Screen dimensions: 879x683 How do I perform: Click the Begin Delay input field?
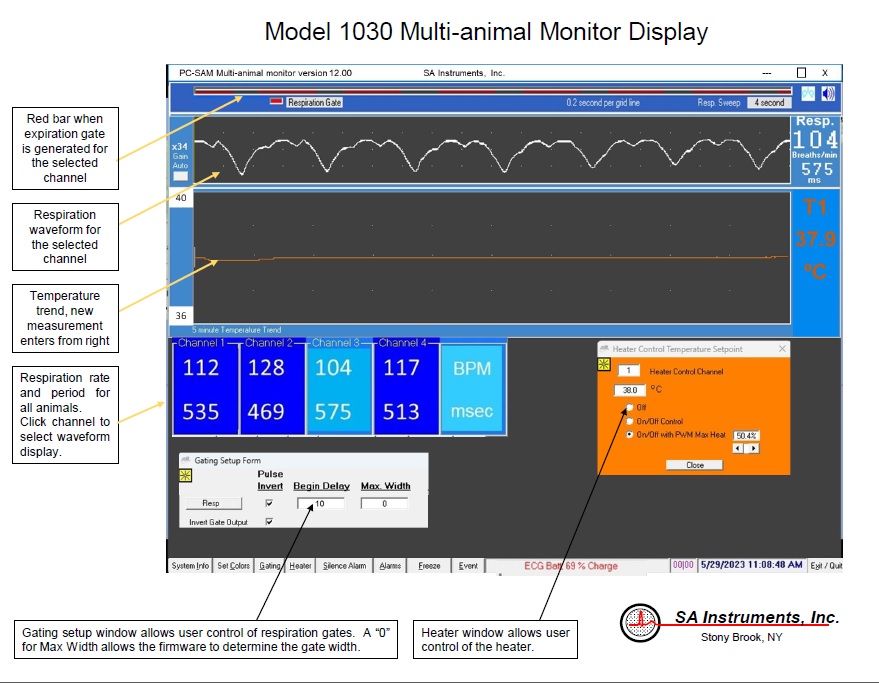pyautogui.click(x=321, y=504)
